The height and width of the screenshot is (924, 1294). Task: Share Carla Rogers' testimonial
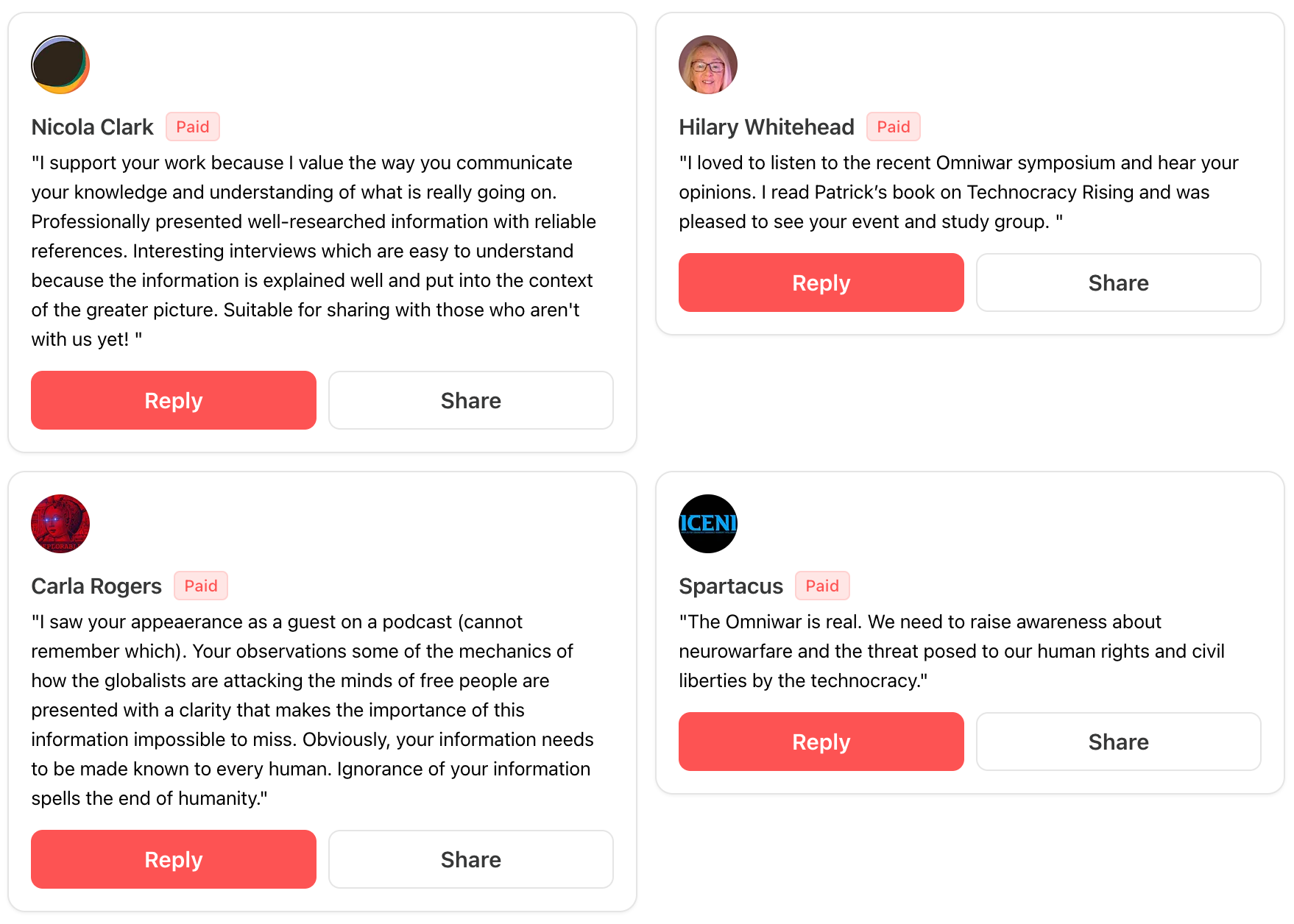pos(470,859)
